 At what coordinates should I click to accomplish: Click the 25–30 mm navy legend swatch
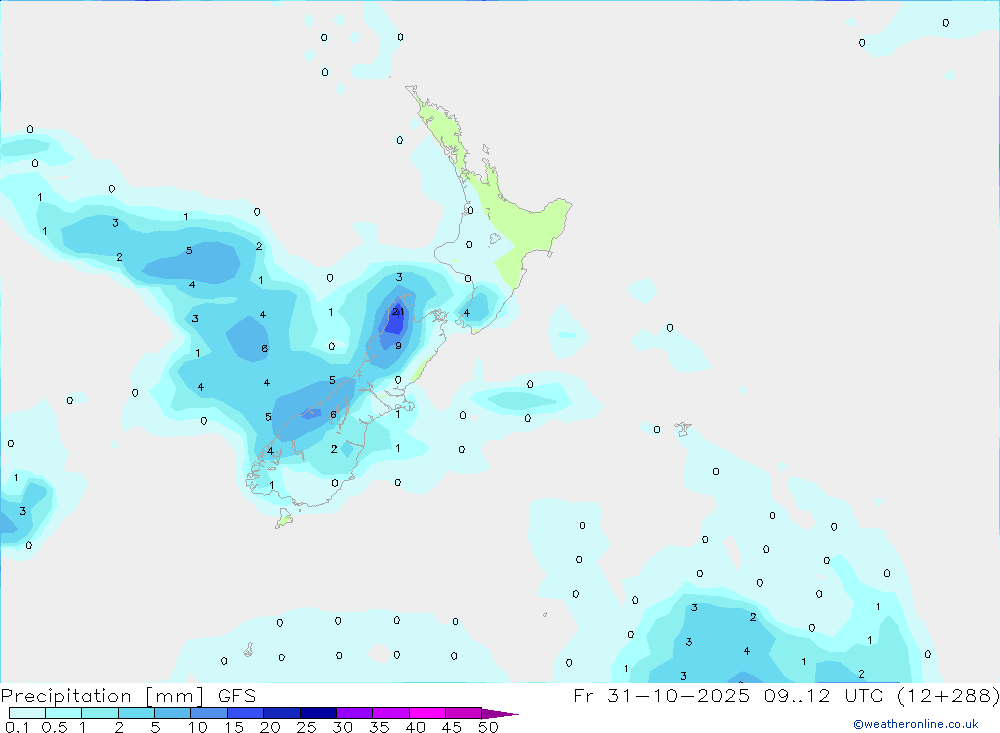[x=318, y=713]
